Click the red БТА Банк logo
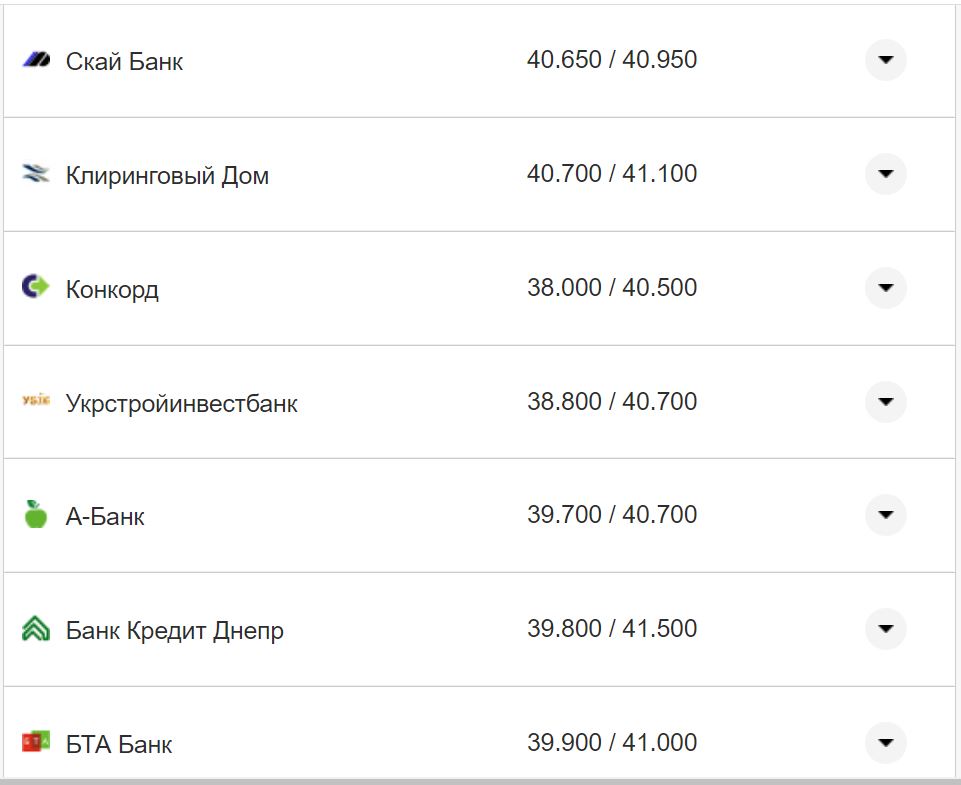The image size is (961, 785). 36,742
